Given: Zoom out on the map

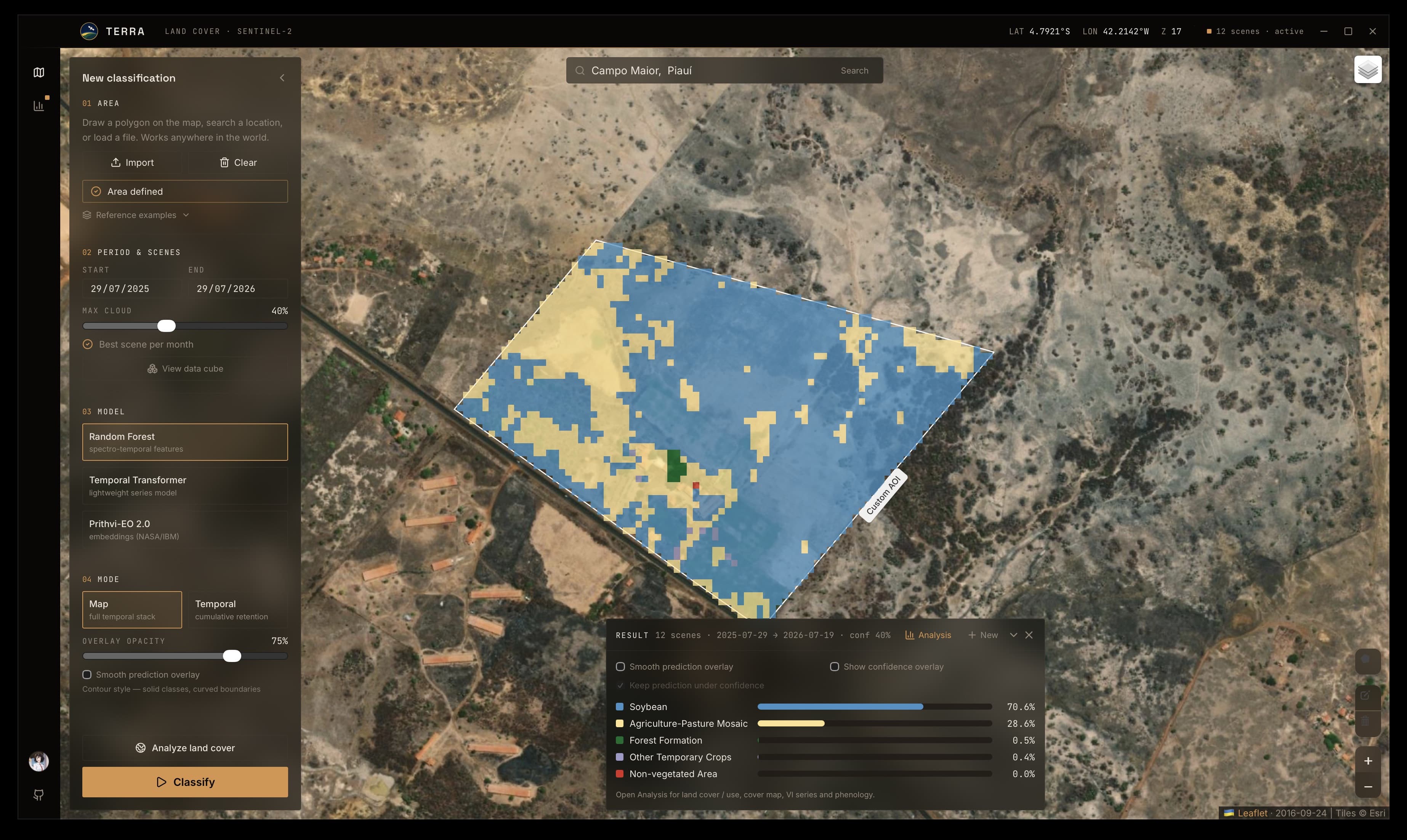Looking at the screenshot, I should pos(1367,787).
